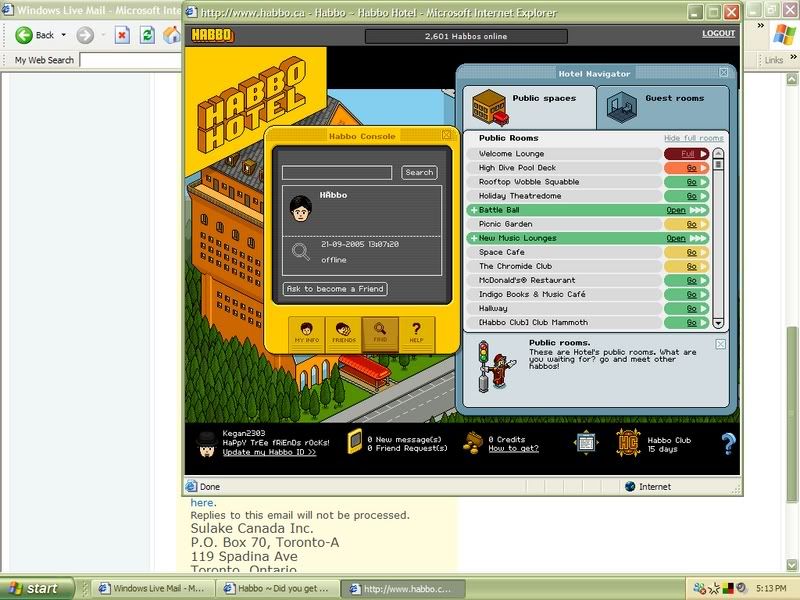This screenshot has height=600, width=800.
Task: Expand the New Music Lounges group
Action: [x=473, y=239]
